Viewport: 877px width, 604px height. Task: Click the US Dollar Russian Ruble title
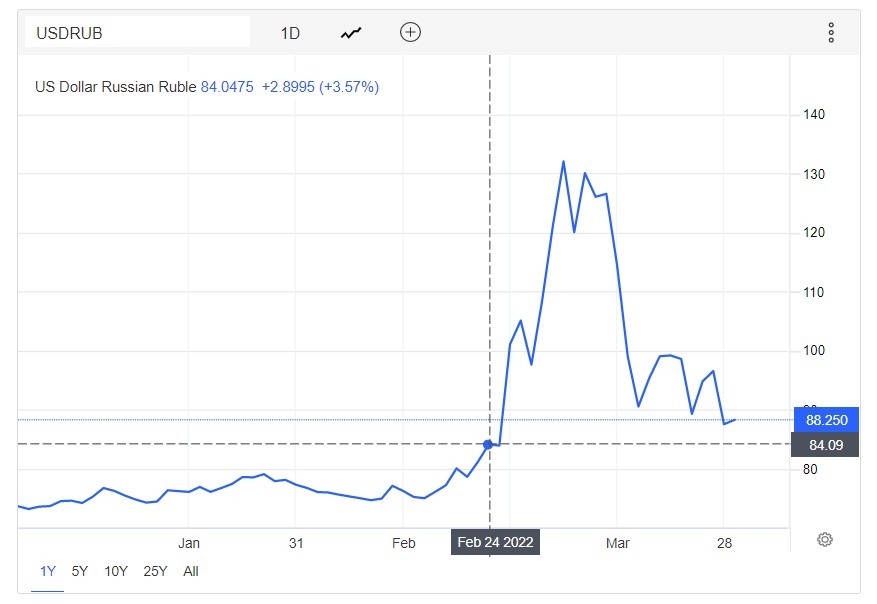pyautogui.click(x=116, y=87)
